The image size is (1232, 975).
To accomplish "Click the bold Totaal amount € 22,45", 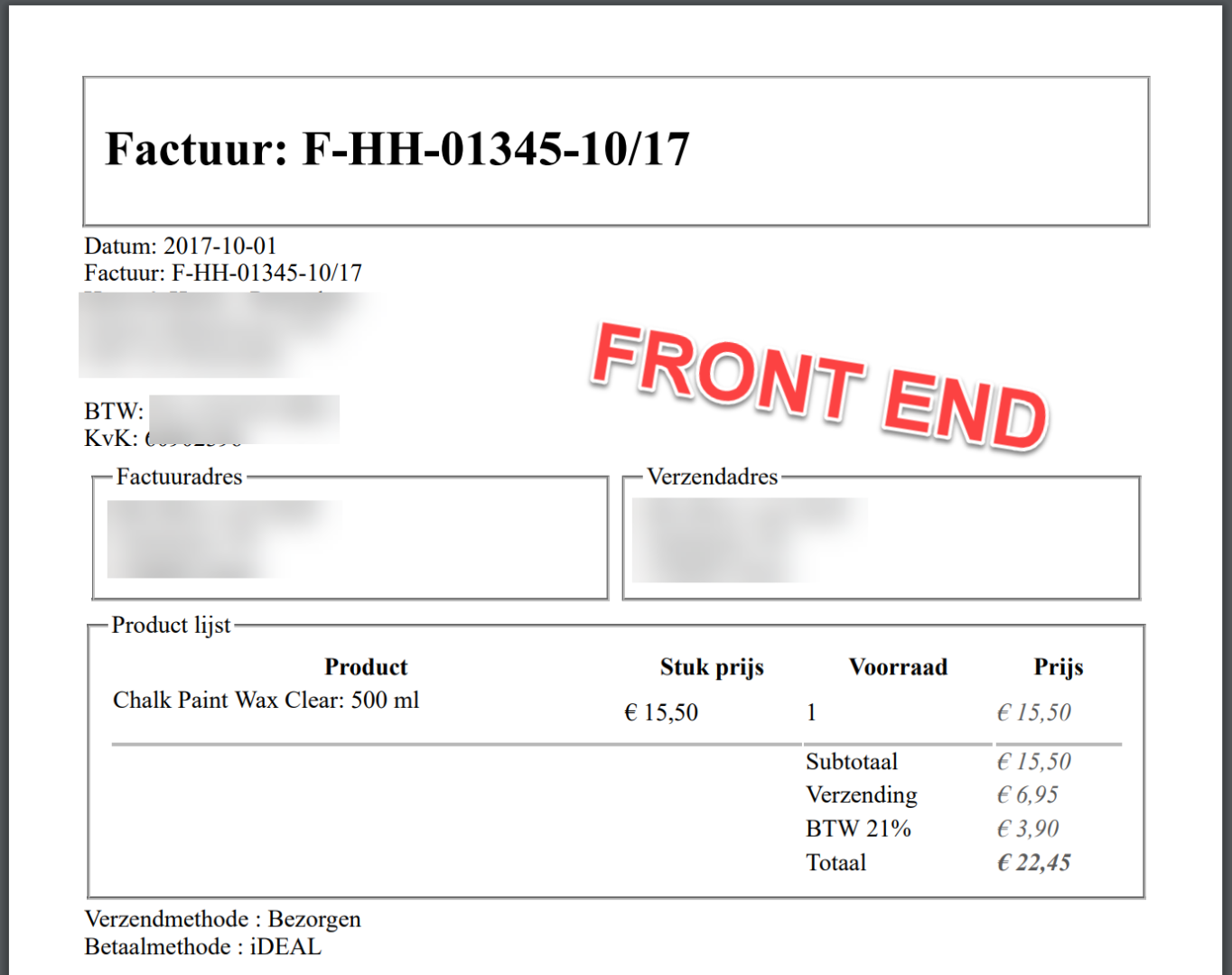I will pos(1033,863).
